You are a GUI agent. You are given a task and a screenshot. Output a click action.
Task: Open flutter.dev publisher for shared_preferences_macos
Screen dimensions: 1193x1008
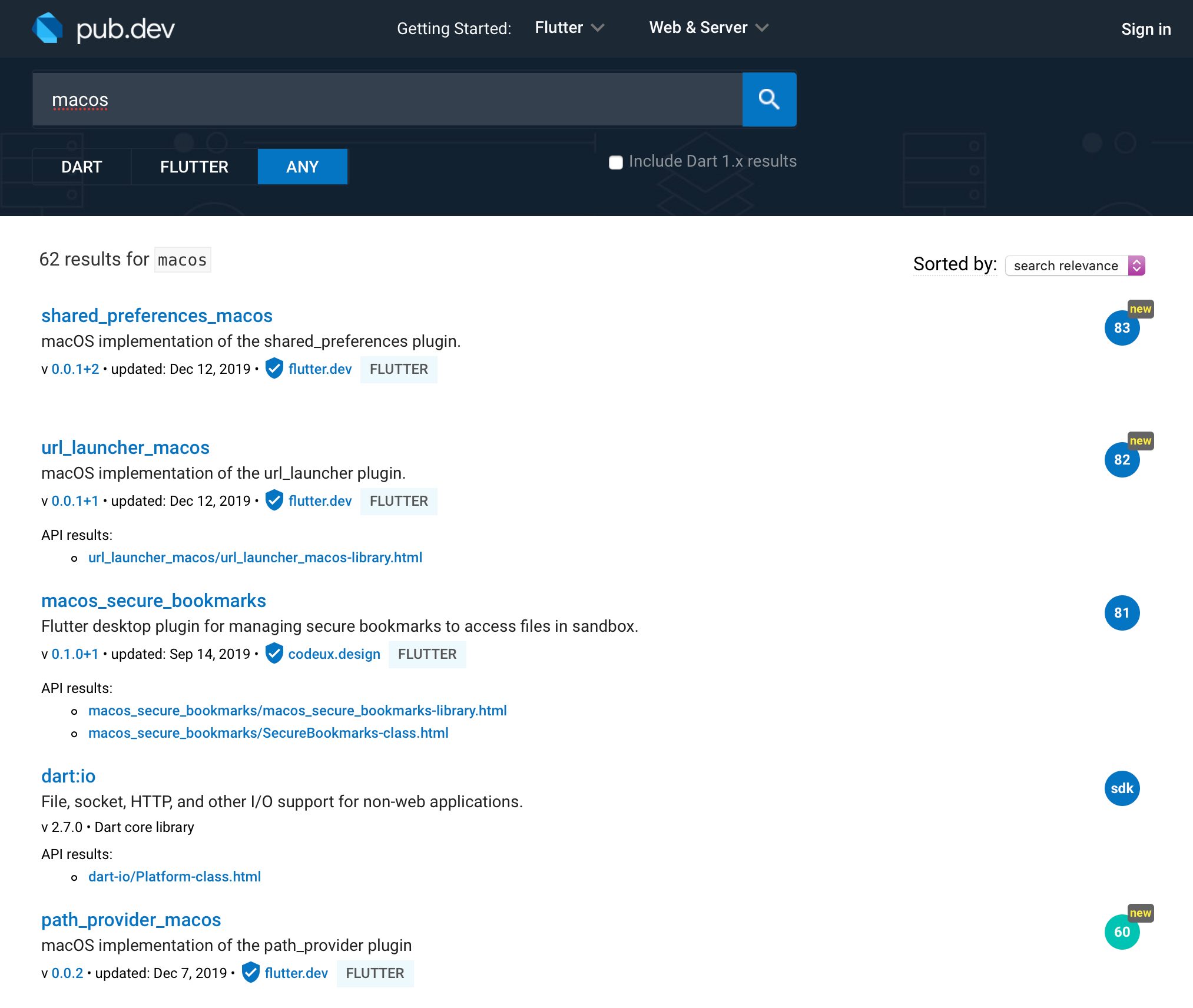320,369
